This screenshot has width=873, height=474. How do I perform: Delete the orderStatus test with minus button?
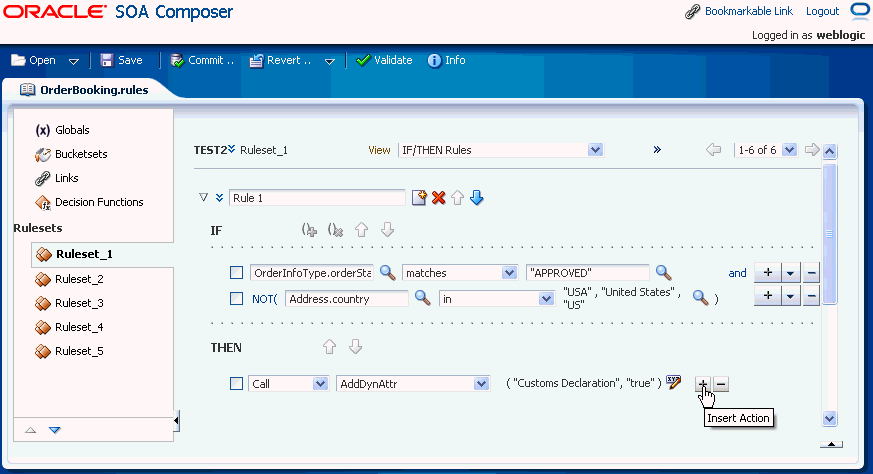811,273
